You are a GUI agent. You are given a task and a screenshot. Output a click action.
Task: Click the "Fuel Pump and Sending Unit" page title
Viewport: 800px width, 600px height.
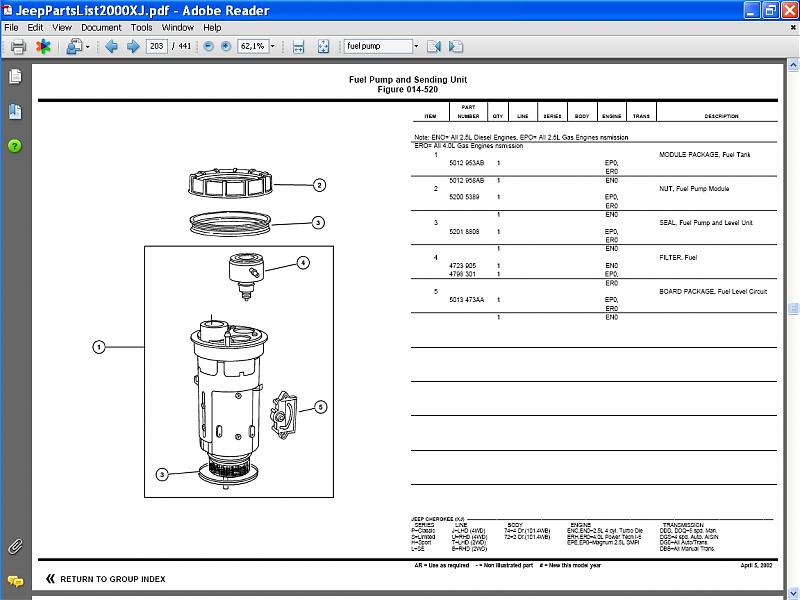pos(408,80)
